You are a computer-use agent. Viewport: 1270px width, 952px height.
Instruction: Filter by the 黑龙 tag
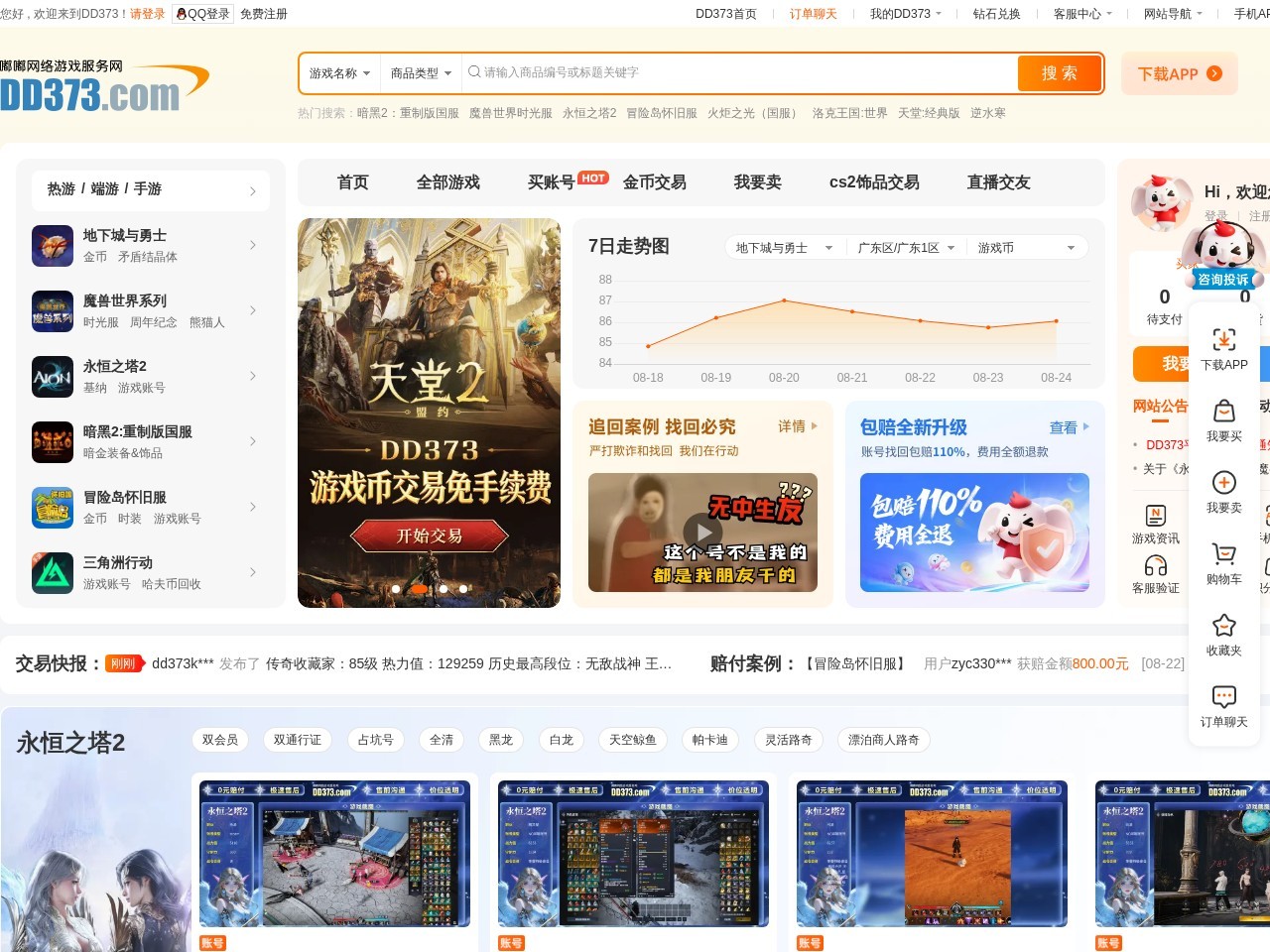pos(501,740)
